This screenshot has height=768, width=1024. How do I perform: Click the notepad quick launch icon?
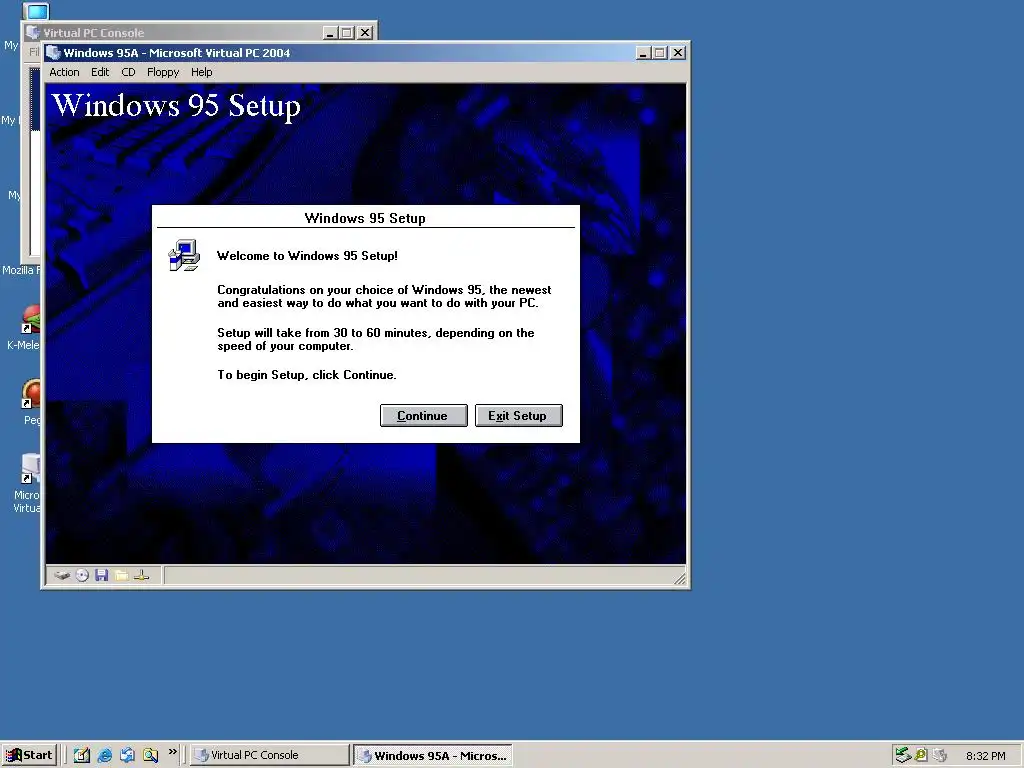(x=82, y=755)
